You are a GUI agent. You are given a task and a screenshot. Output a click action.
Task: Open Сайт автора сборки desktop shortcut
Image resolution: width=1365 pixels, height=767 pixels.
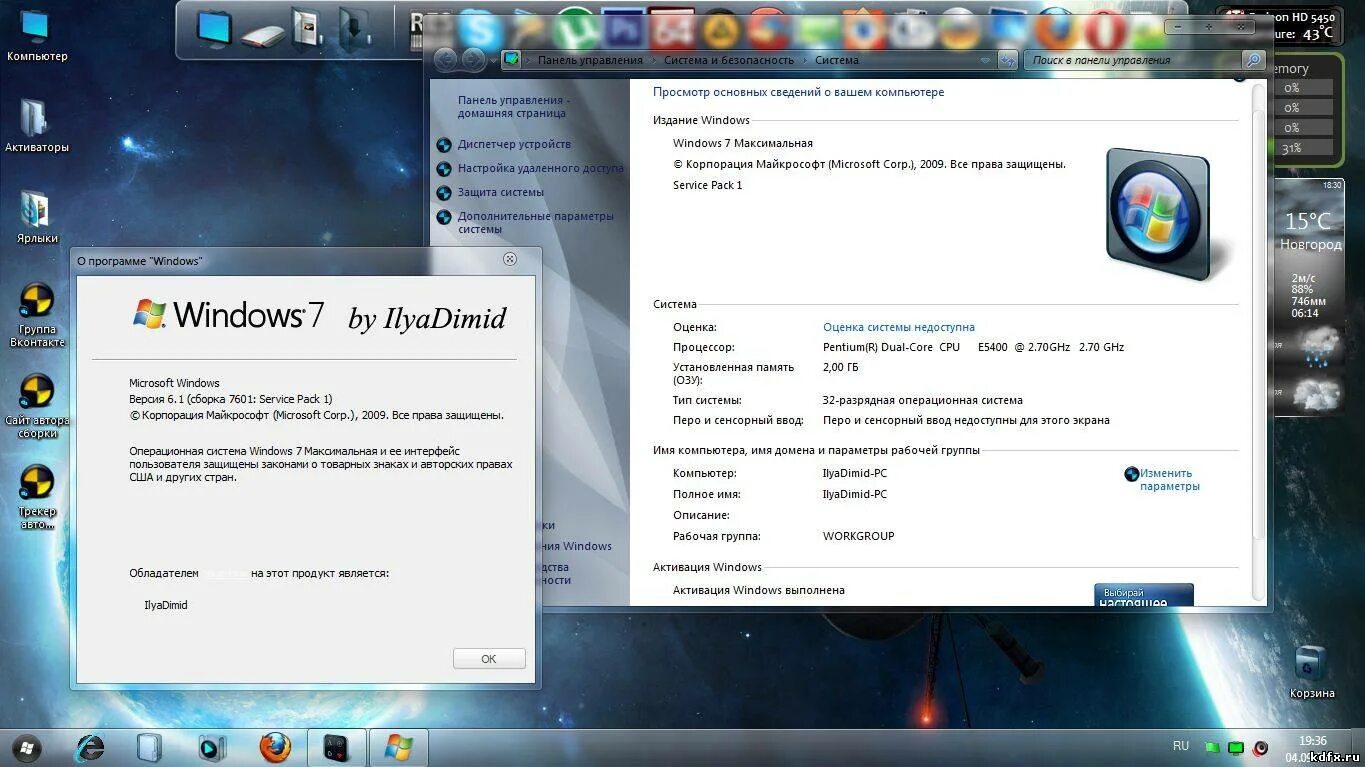tap(37, 407)
